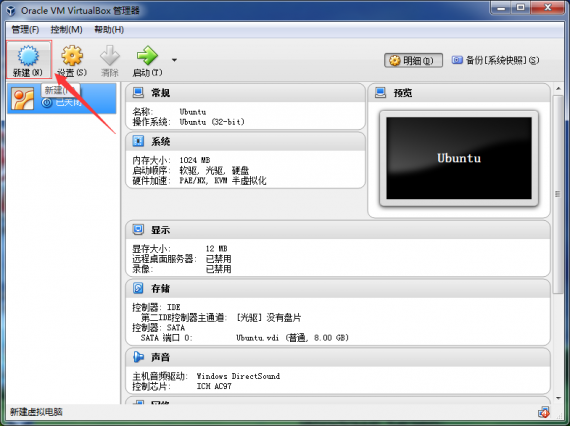The width and height of the screenshot is (570, 426).
Task: Click the 清除 (Discard) arrow icon
Action: tap(110, 56)
